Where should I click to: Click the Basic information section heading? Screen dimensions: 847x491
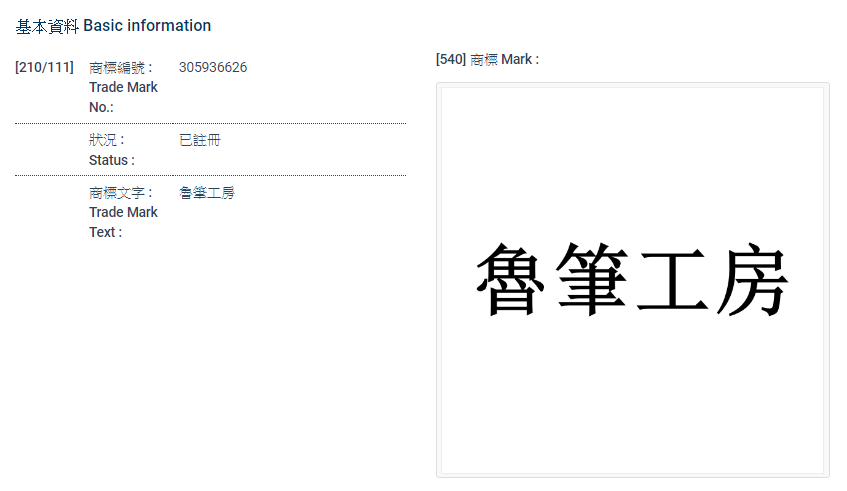(147, 26)
